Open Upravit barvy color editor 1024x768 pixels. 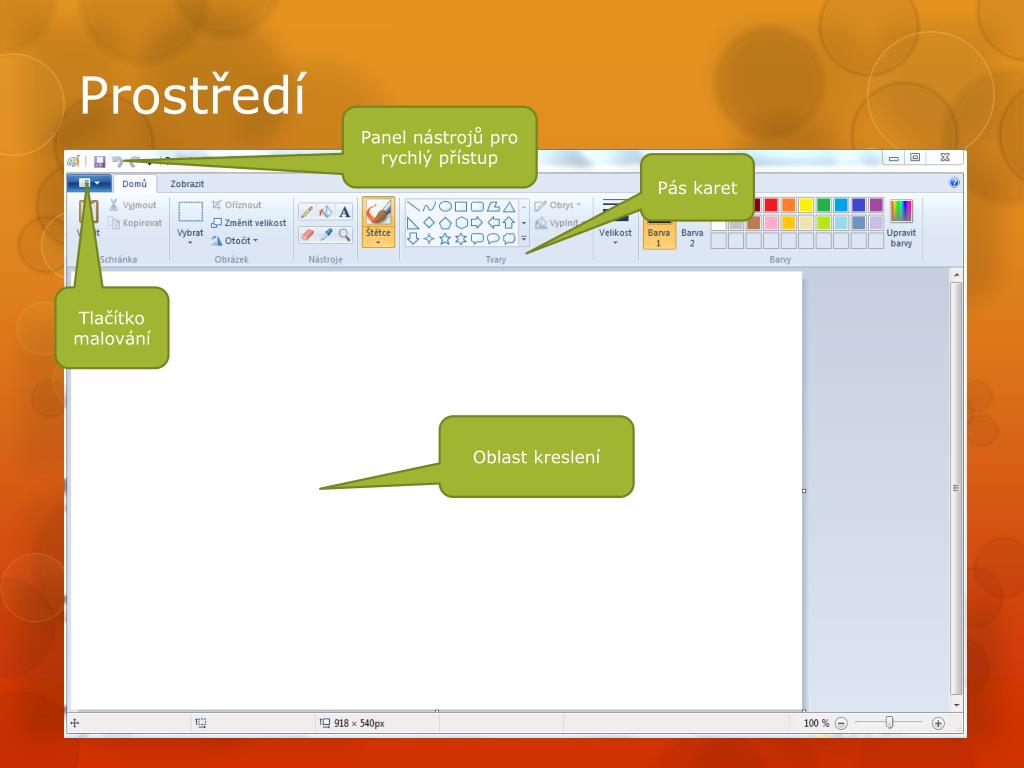tap(901, 224)
